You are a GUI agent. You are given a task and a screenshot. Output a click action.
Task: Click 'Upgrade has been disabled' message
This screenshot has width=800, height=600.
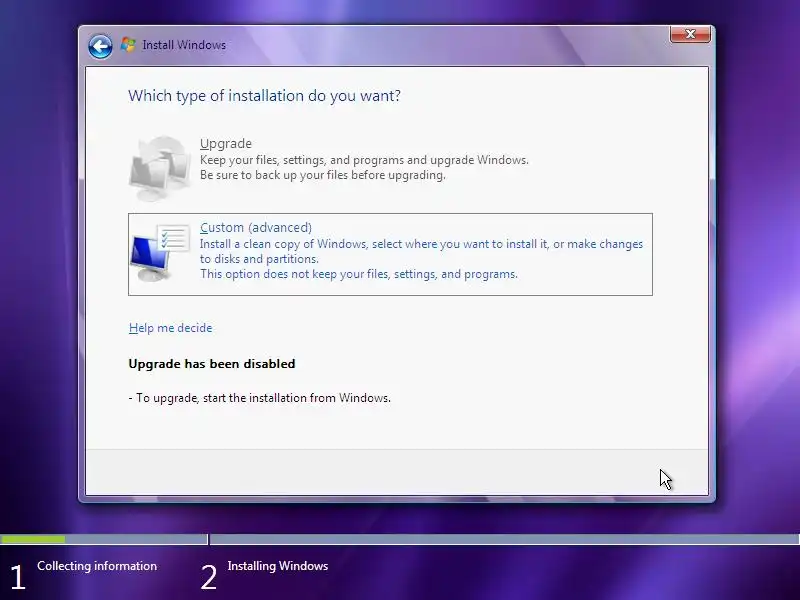tap(212, 364)
